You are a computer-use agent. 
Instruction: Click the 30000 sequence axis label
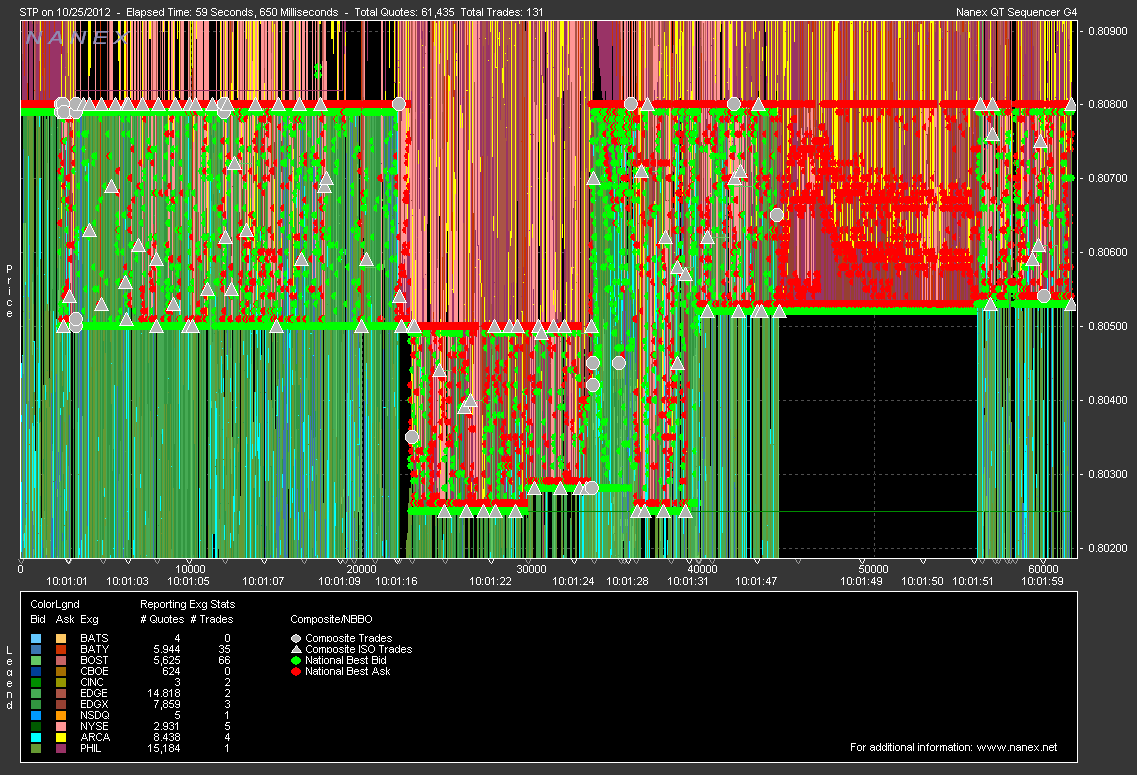tap(532, 569)
